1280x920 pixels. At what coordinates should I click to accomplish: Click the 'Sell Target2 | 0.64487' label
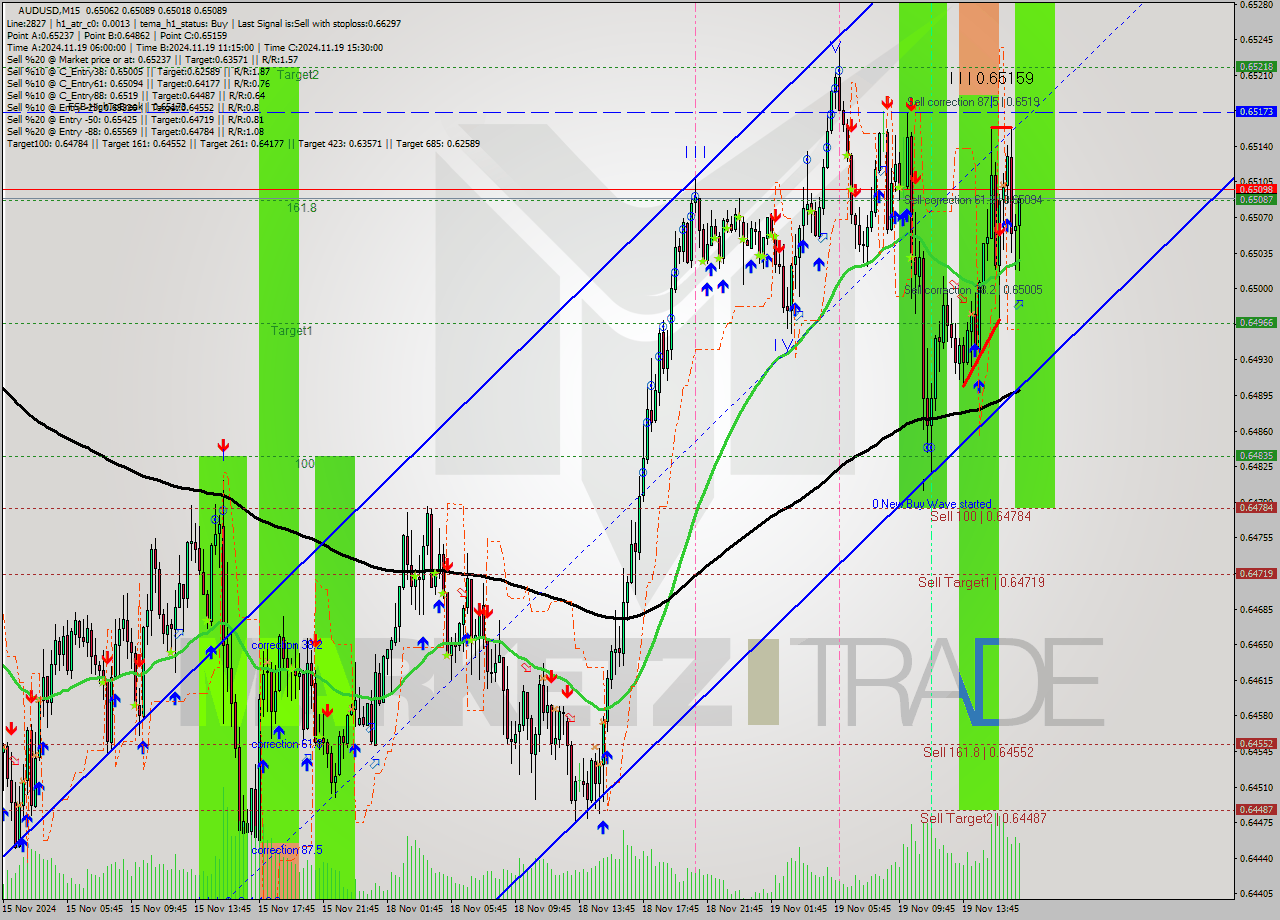pos(983,818)
